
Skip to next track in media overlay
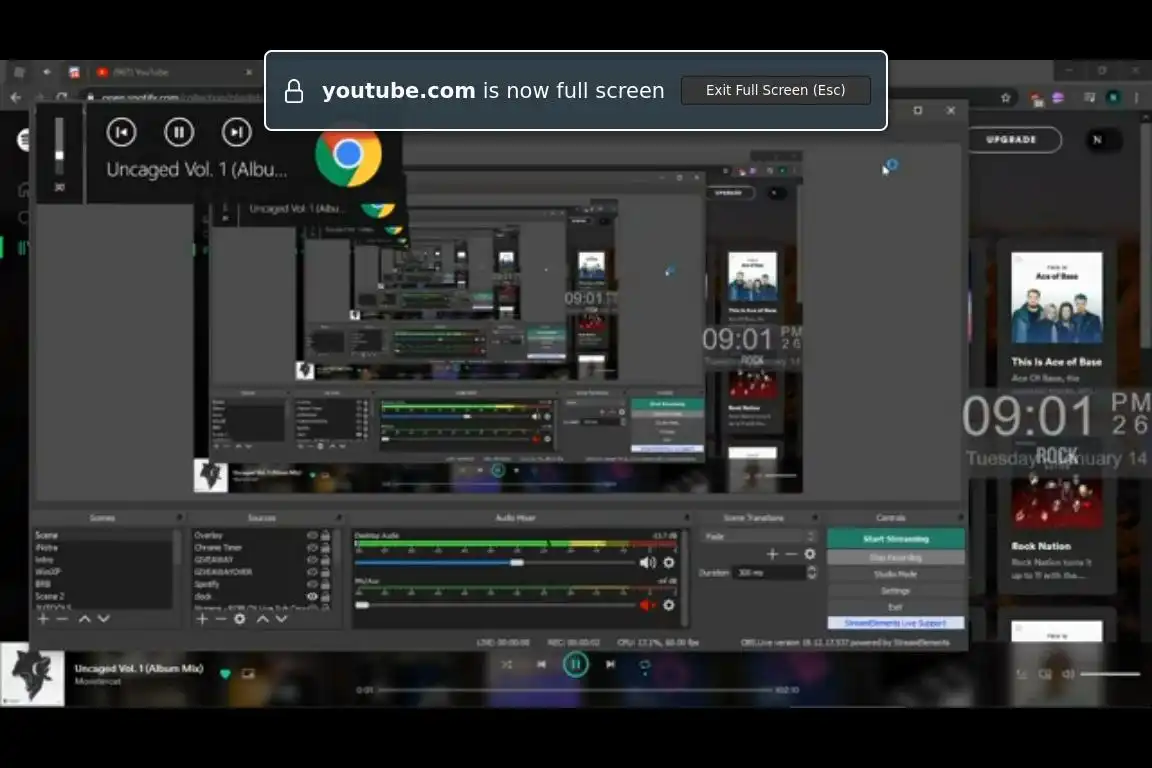pyautogui.click(x=236, y=132)
